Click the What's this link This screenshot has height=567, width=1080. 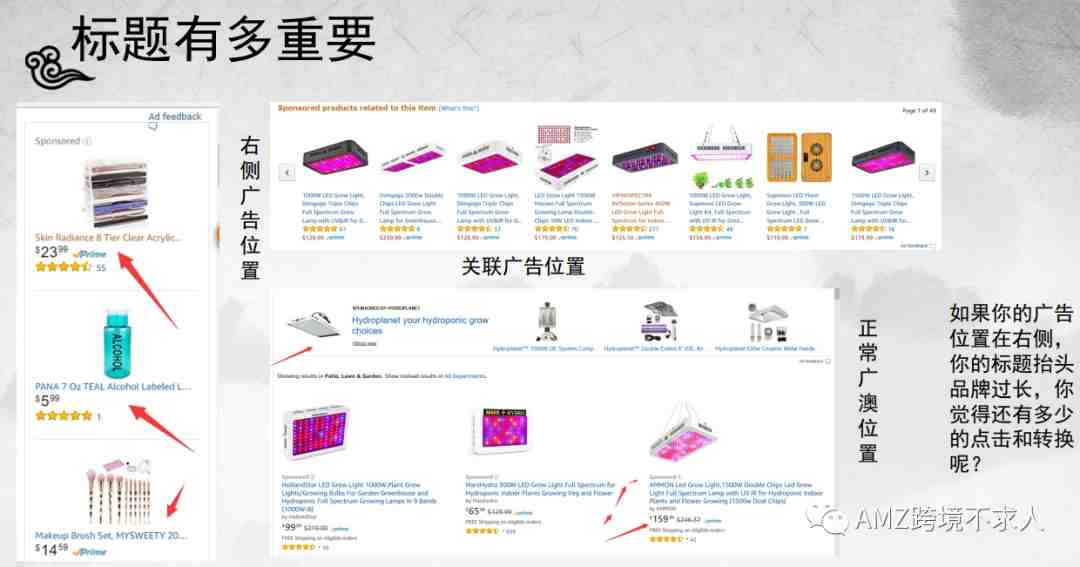[x=459, y=108]
